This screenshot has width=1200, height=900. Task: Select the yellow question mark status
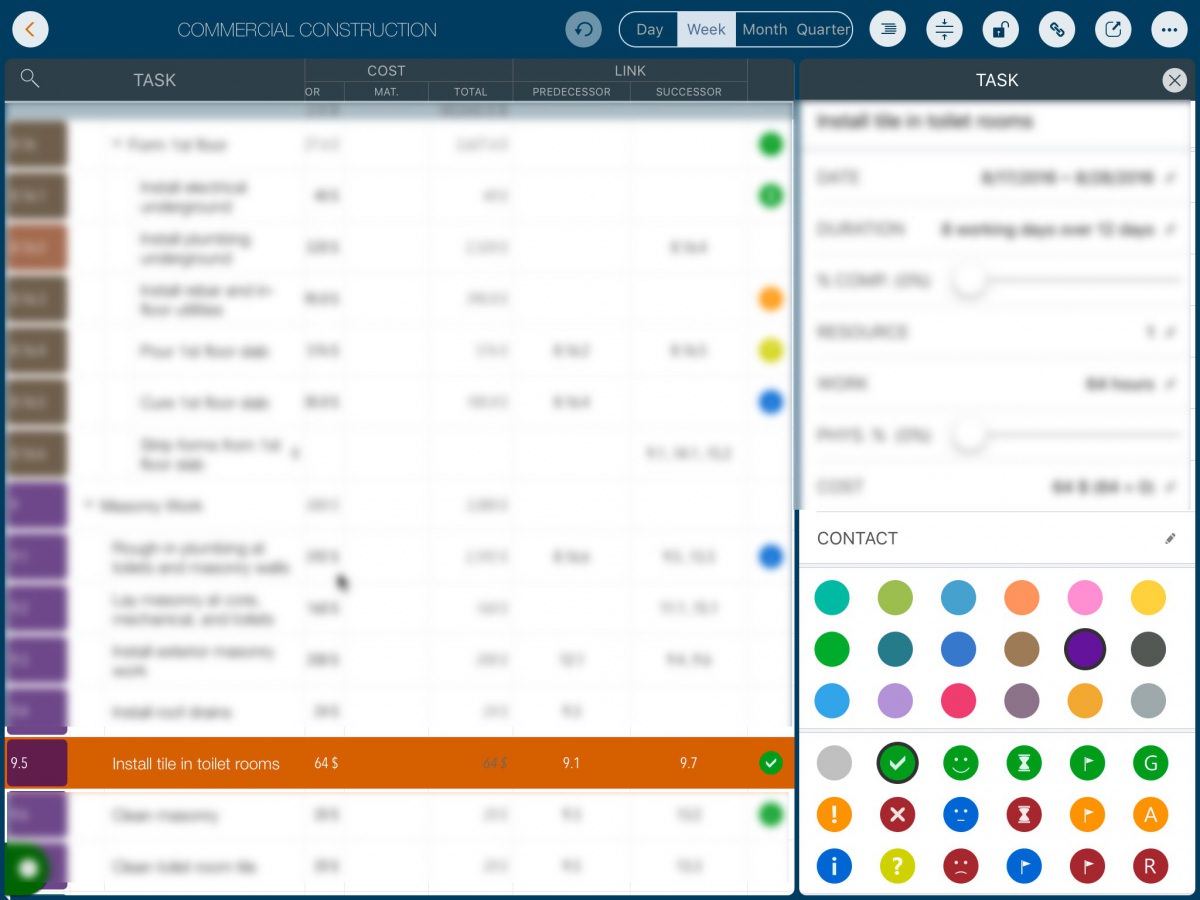click(x=897, y=866)
